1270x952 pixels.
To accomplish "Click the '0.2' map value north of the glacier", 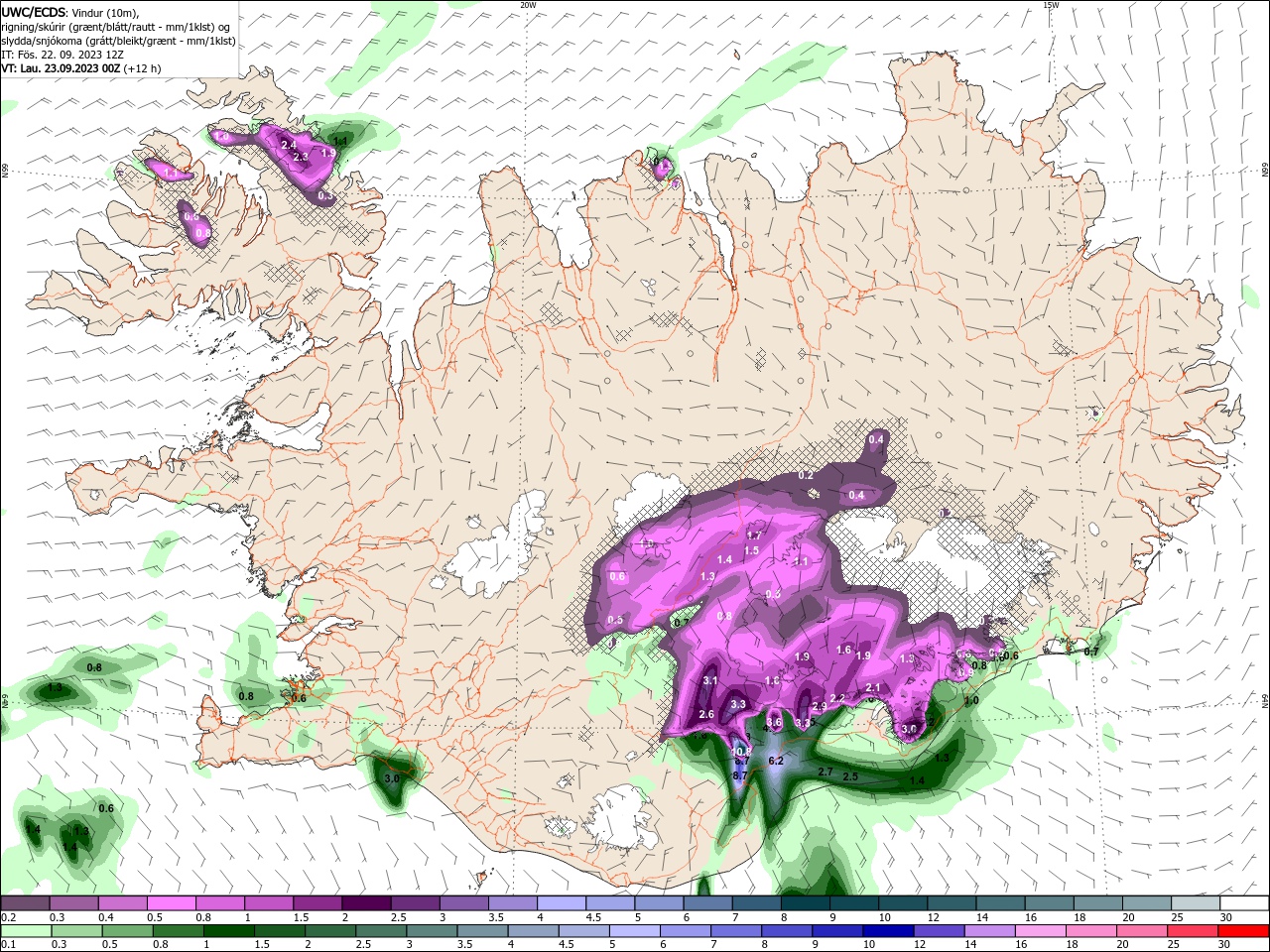I will 806,476.
